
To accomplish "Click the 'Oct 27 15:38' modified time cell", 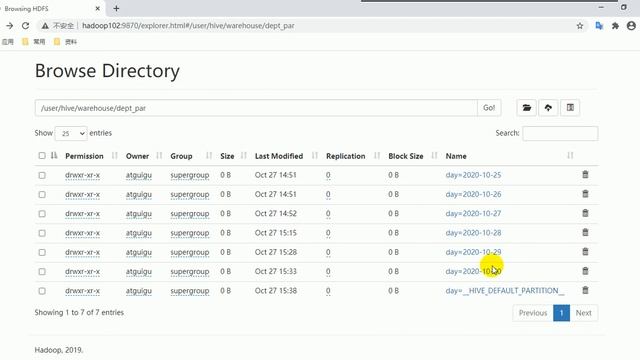I will point(276,291).
